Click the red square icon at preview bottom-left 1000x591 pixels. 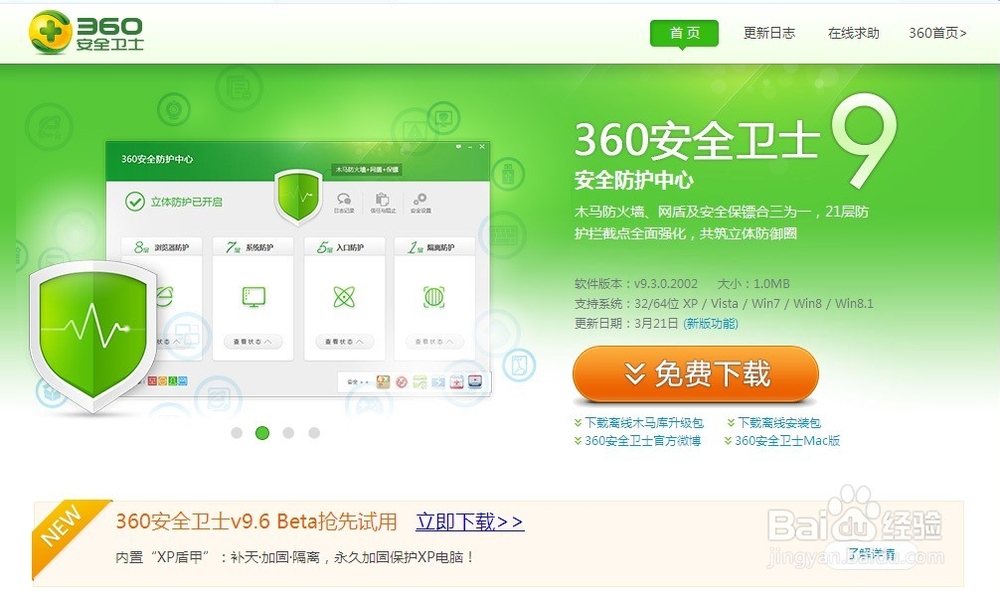152,381
